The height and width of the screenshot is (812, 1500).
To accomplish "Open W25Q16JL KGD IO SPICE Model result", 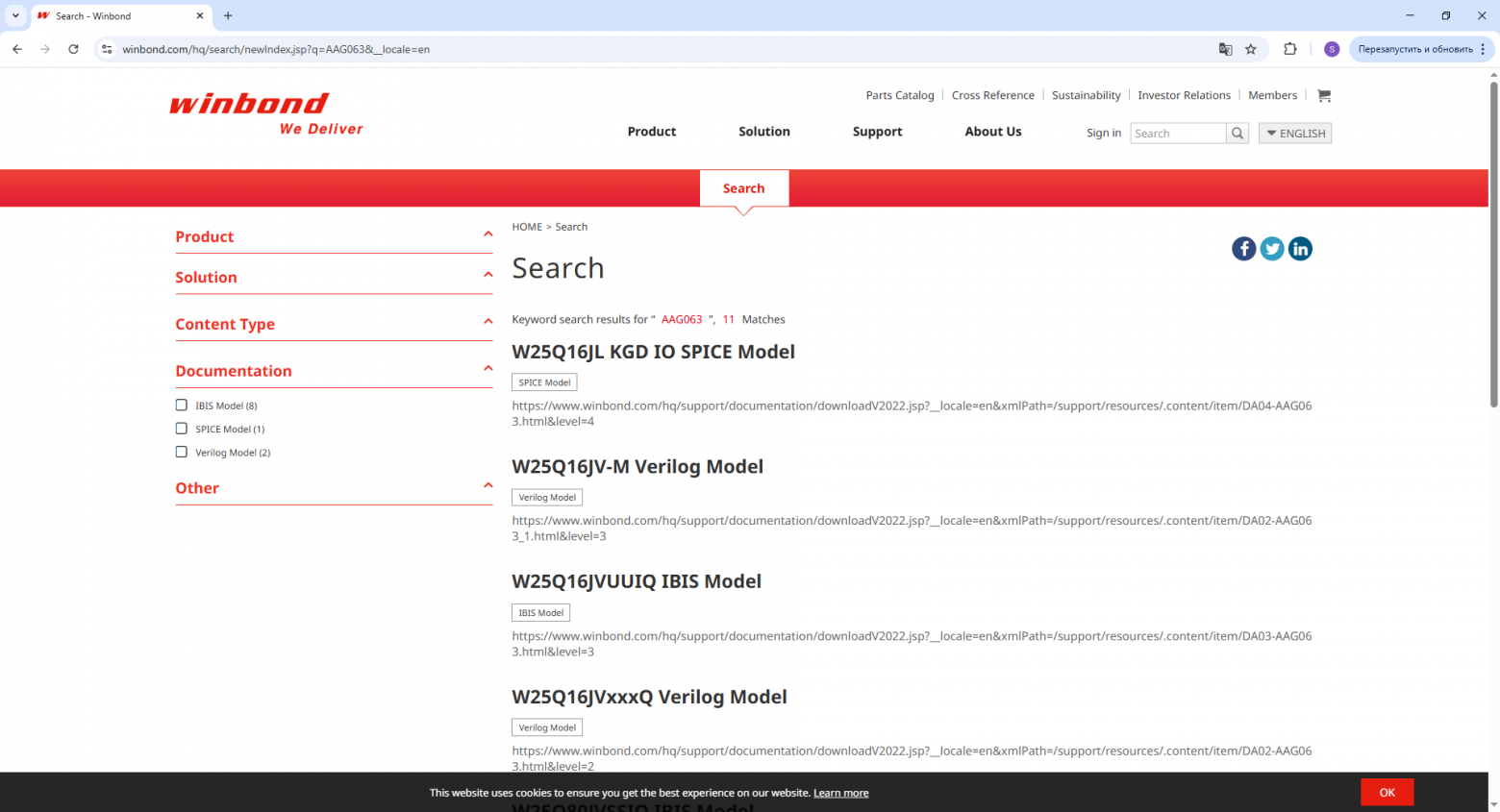I will coord(654,352).
